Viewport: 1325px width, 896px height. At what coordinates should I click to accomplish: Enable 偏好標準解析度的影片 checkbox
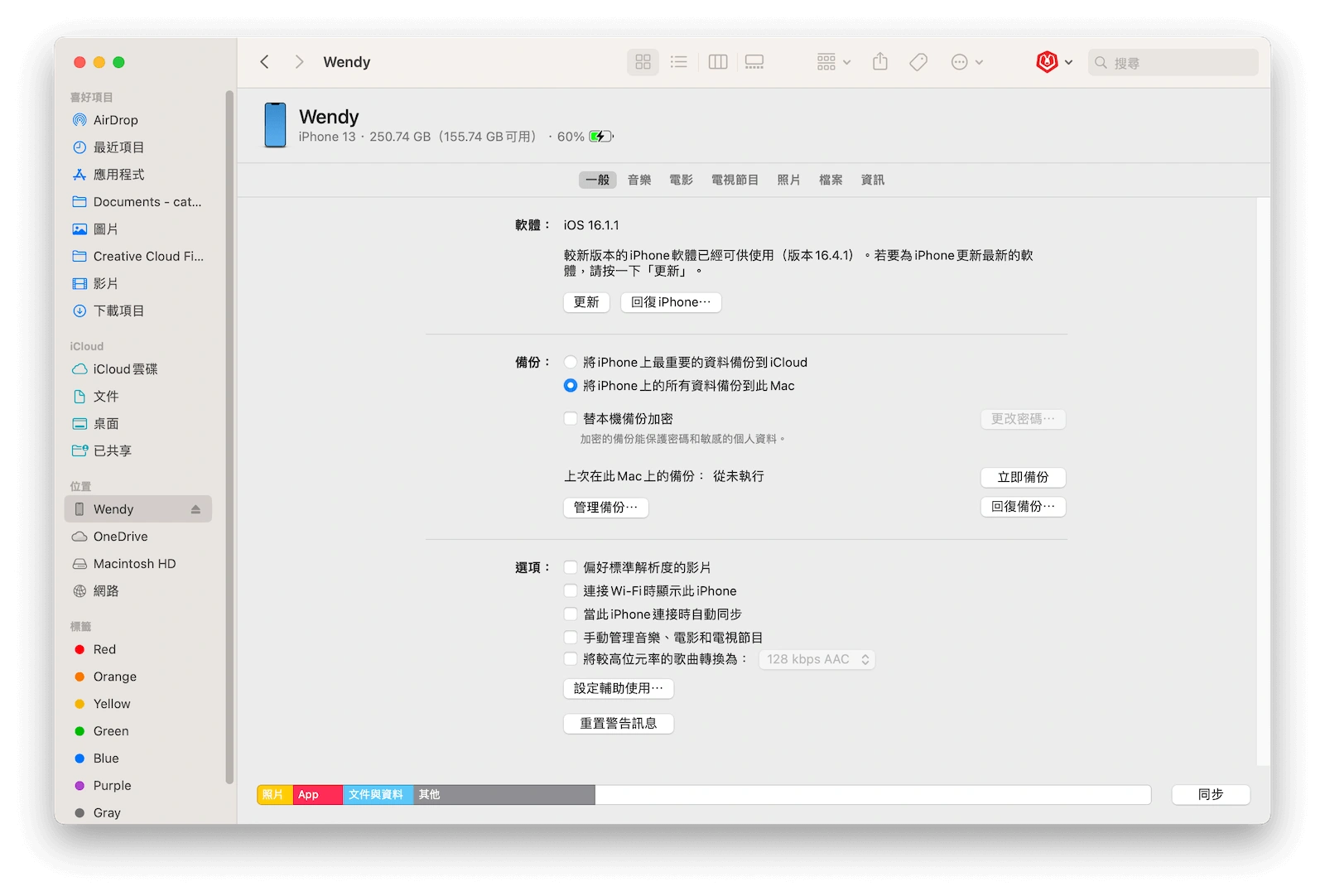[571, 567]
